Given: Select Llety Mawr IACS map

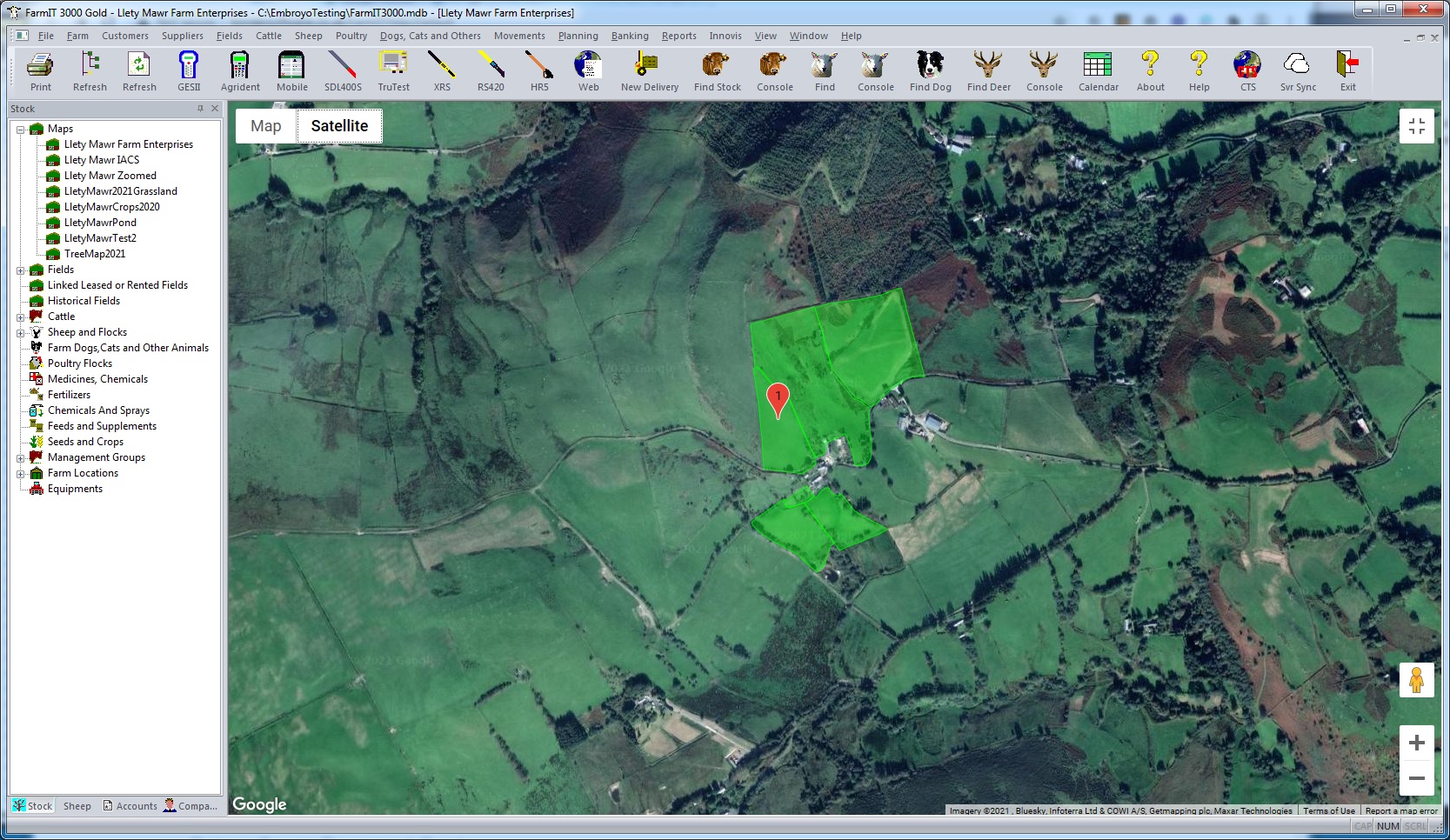Looking at the screenshot, I should click(x=102, y=160).
